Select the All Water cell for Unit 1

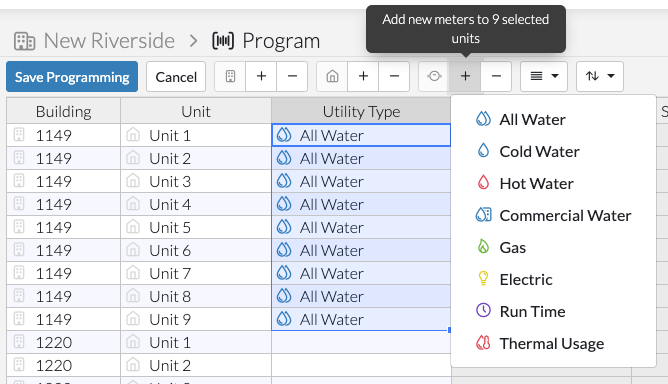click(x=361, y=135)
